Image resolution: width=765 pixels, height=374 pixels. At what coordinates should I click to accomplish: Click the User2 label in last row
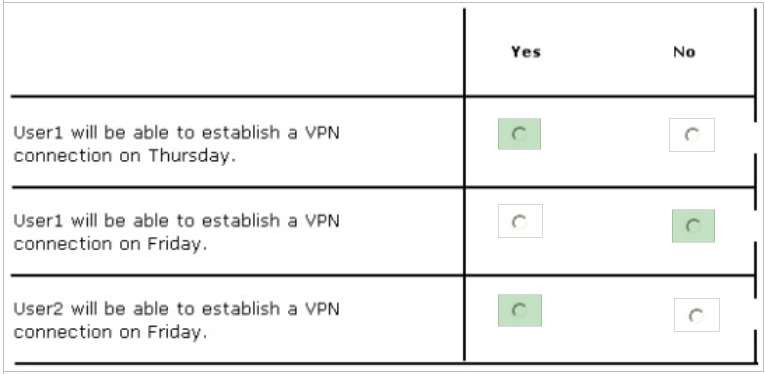point(38,309)
